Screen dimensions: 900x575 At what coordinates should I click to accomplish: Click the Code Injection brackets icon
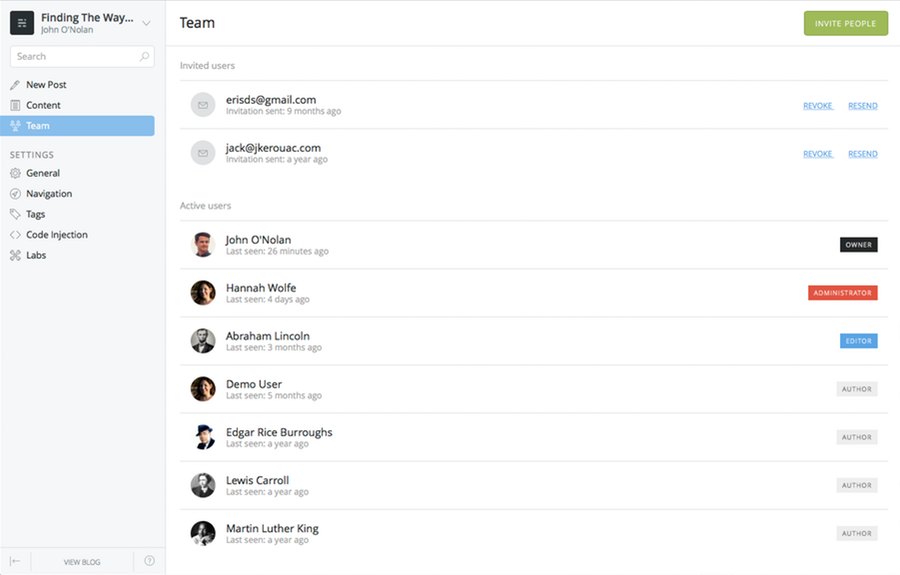(x=15, y=235)
